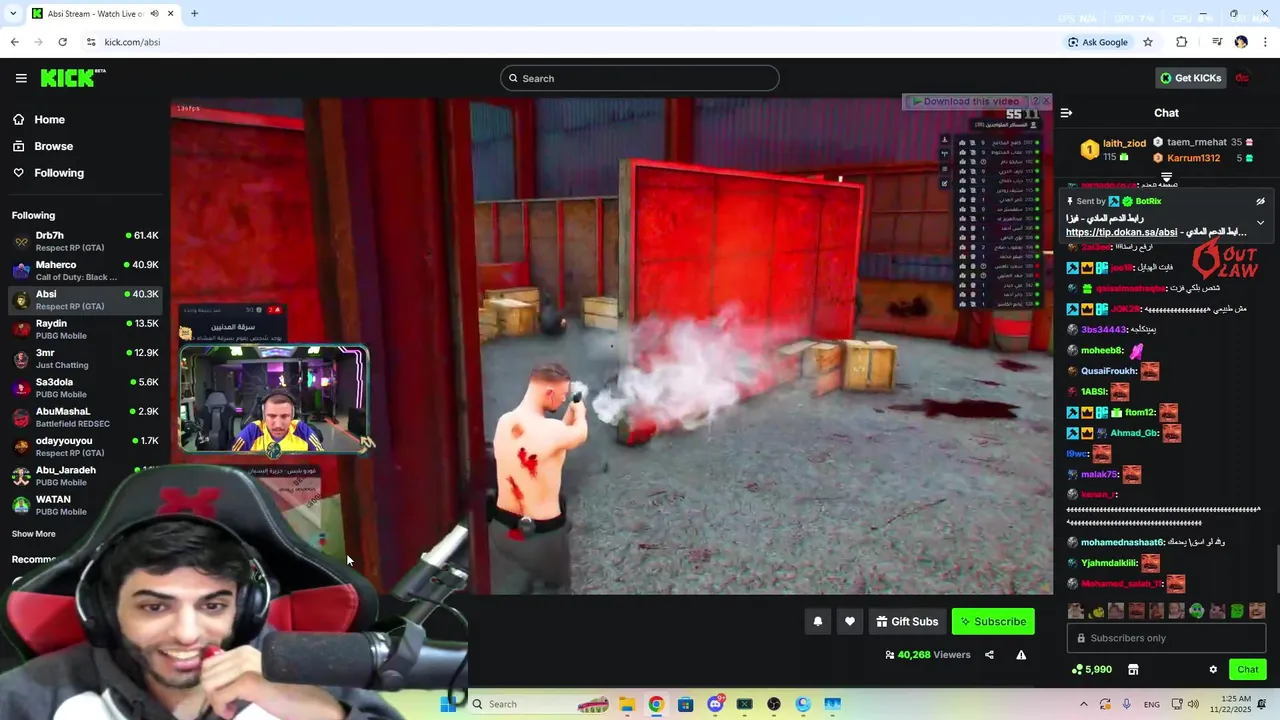Expand Show More in Following list
The width and height of the screenshot is (1280, 720).
pos(34,534)
